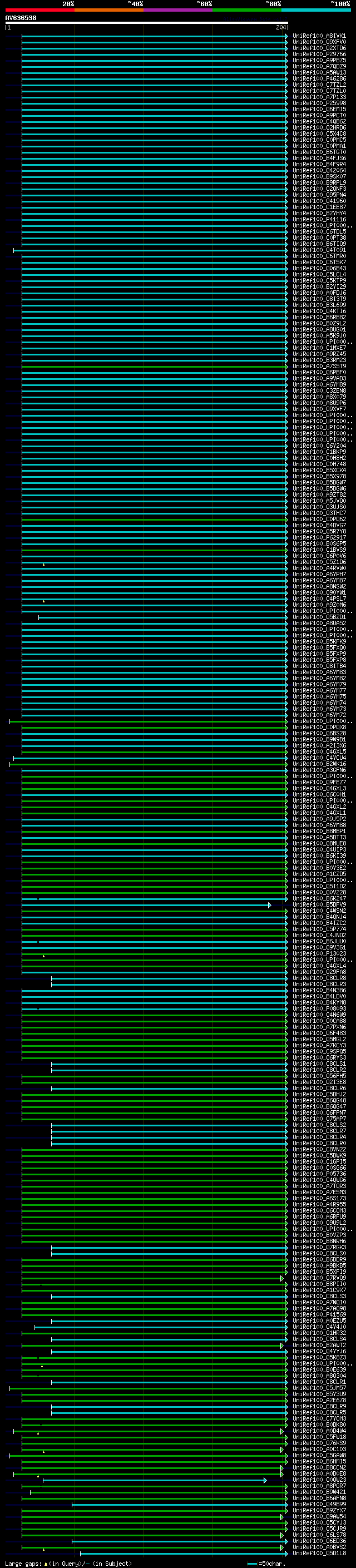
Task: Click the UniRef100_Q6EMI5 label
Action: (x=319, y=110)
